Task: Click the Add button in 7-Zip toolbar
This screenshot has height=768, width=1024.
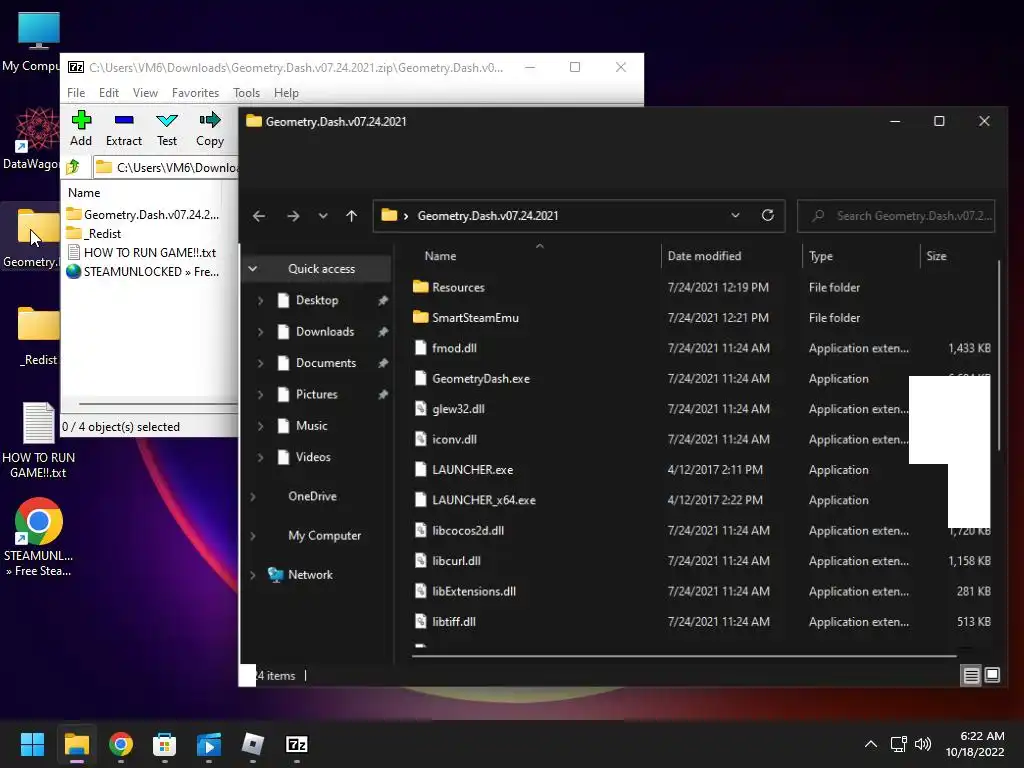Action: coord(81,129)
